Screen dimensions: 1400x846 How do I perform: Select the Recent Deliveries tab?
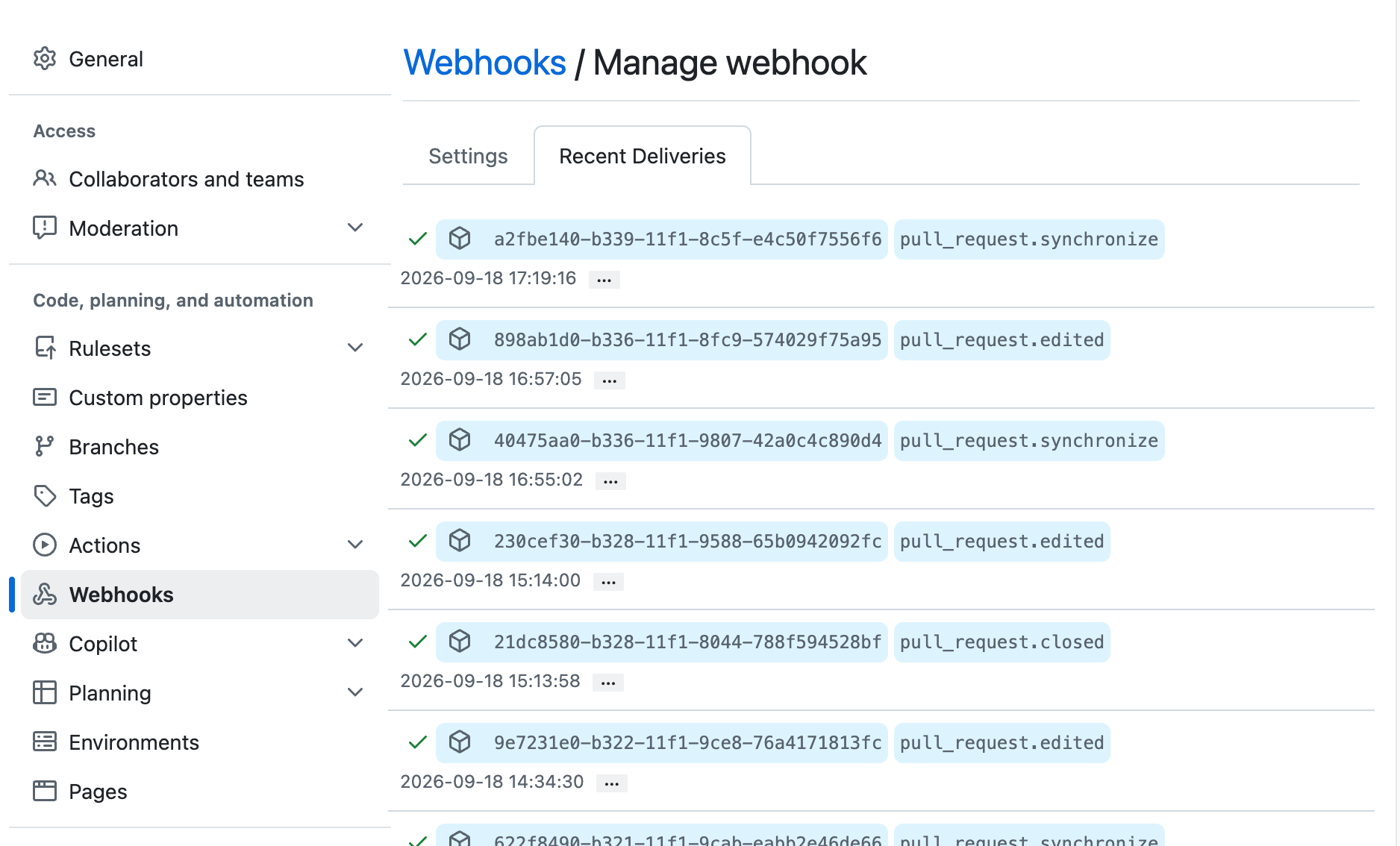pos(643,156)
